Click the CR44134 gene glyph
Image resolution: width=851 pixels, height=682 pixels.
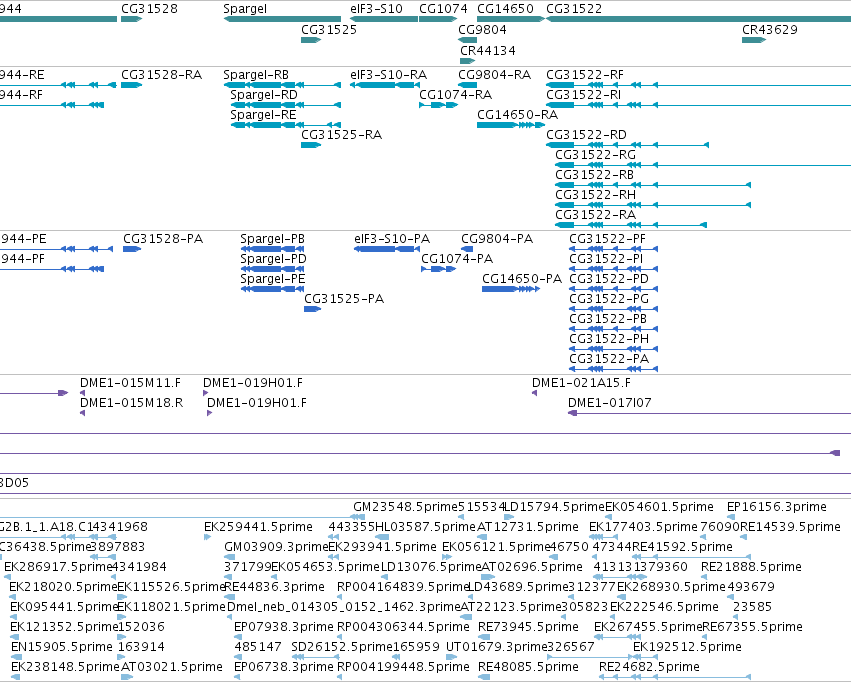(467, 61)
